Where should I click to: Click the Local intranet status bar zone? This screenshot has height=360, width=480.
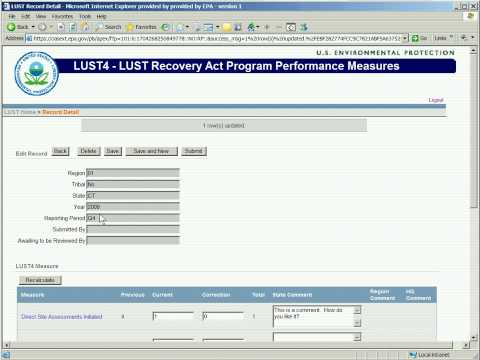(x=430, y=355)
